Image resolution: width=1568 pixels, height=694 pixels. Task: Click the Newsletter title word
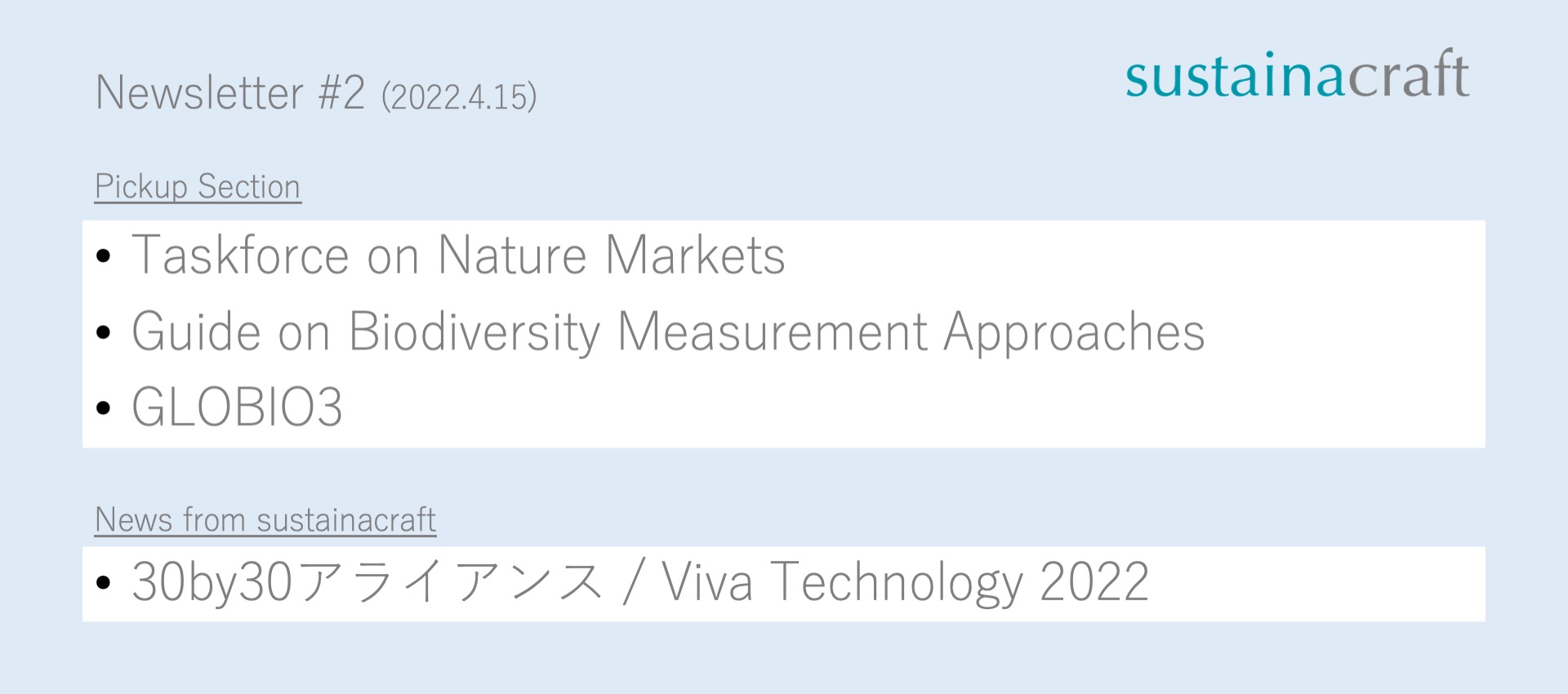[x=199, y=92]
